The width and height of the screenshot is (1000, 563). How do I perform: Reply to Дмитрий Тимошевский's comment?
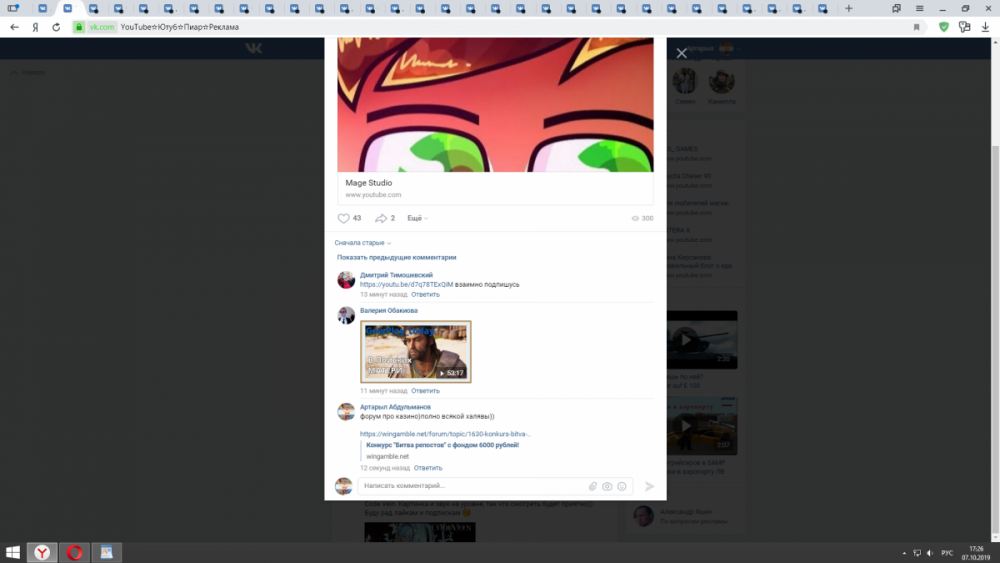click(x=425, y=295)
